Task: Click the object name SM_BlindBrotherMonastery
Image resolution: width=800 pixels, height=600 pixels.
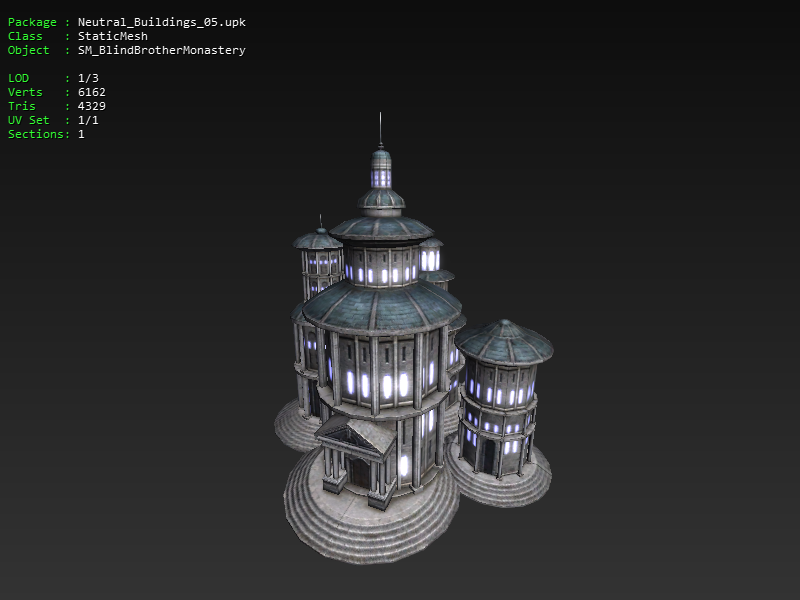Action: (162, 51)
